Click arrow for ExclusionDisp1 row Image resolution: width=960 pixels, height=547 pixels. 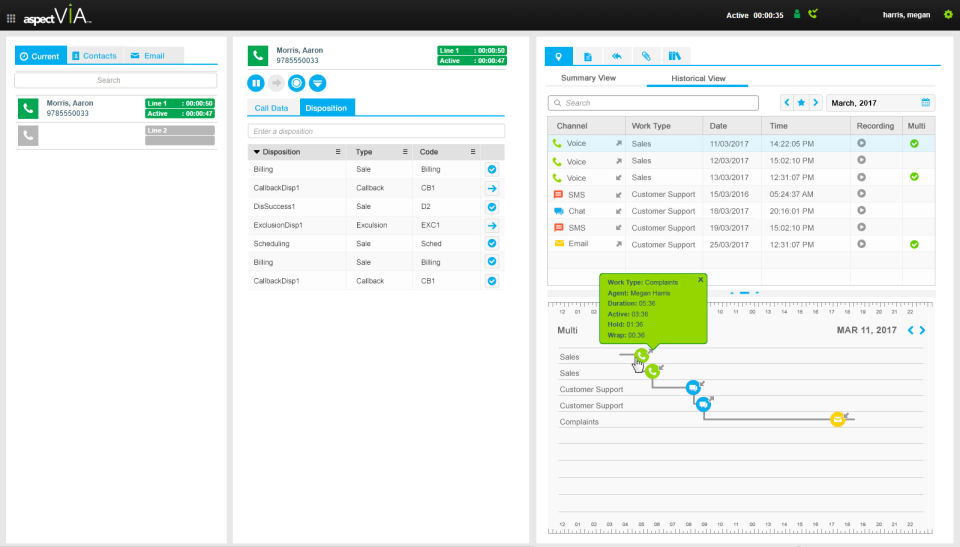(x=492, y=225)
